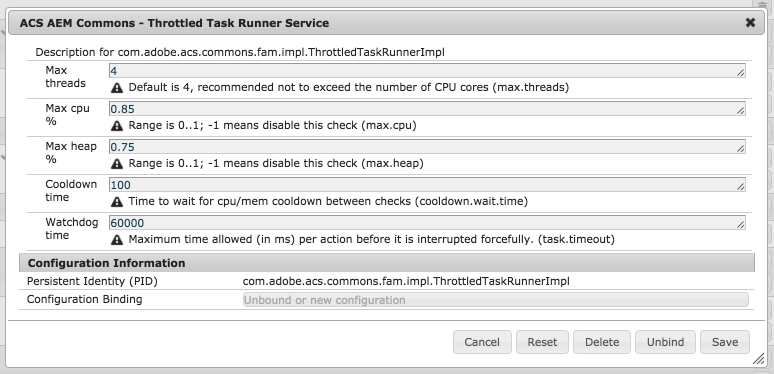
Task: Close the Throttled Task Runner dialog
Action: tap(750, 23)
